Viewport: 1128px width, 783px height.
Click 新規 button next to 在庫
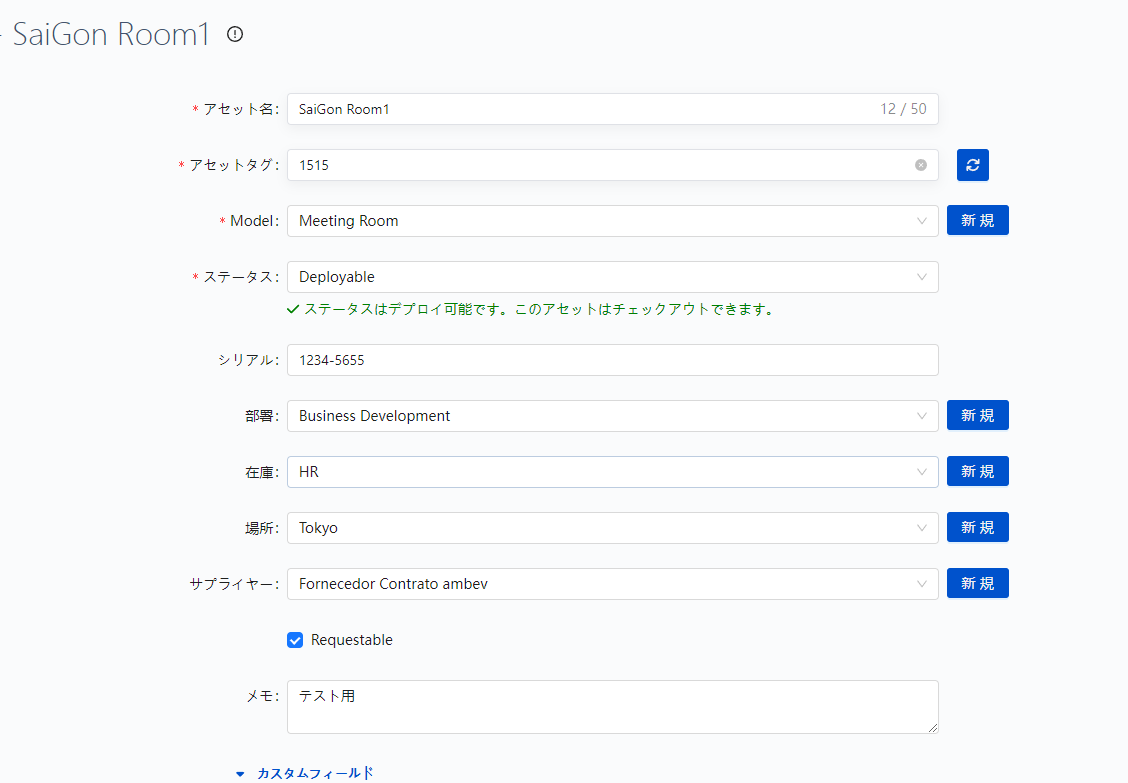point(977,471)
